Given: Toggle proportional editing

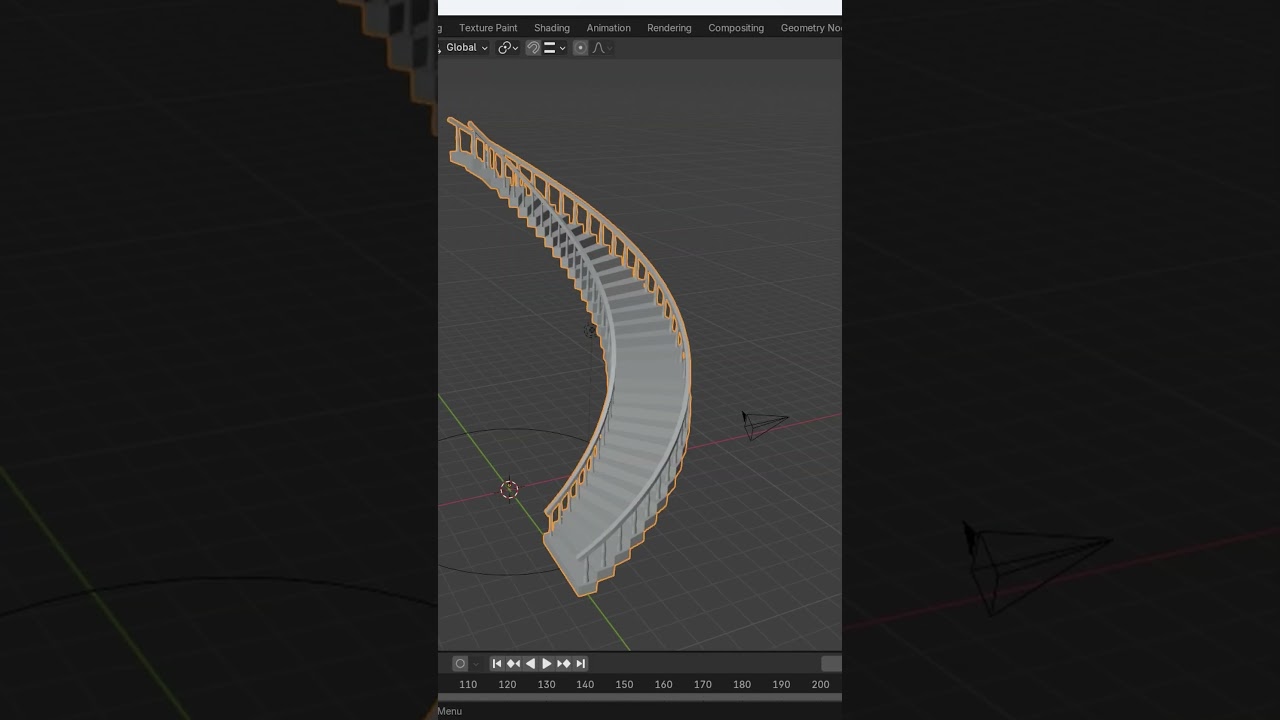Looking at the screenshot, I should coord(580,48).
